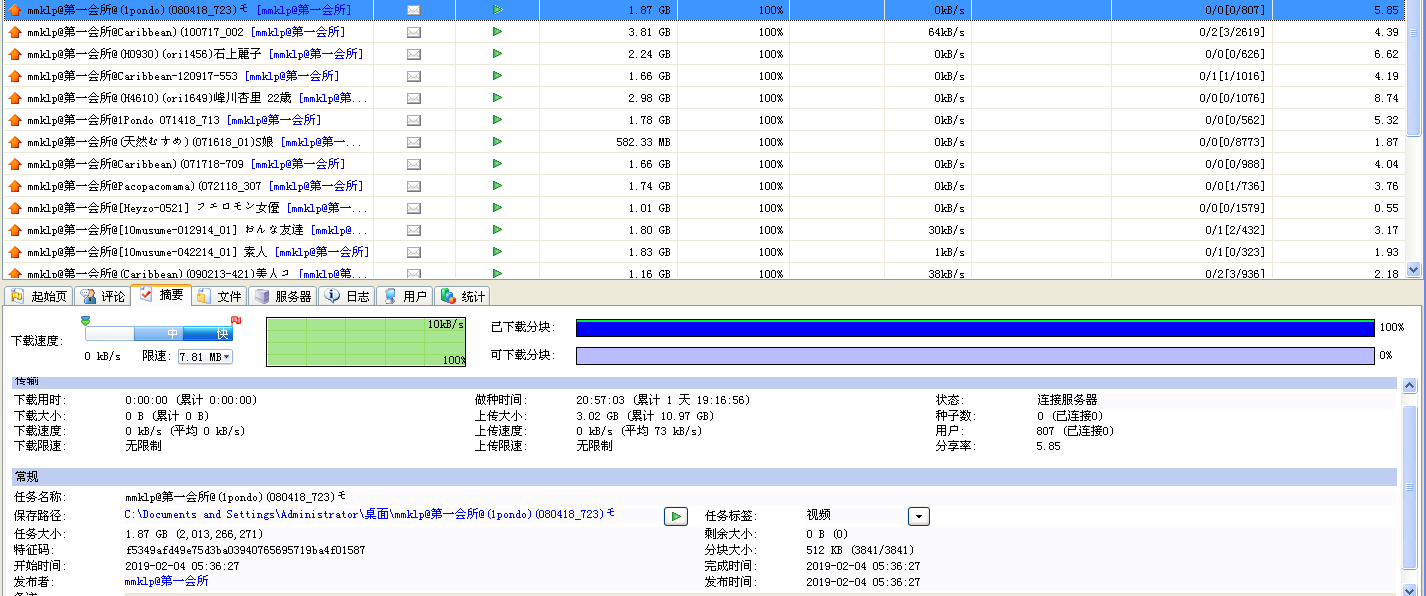
Task: Switch to the 服务器 tab
Action: click(x=283, y=296)
